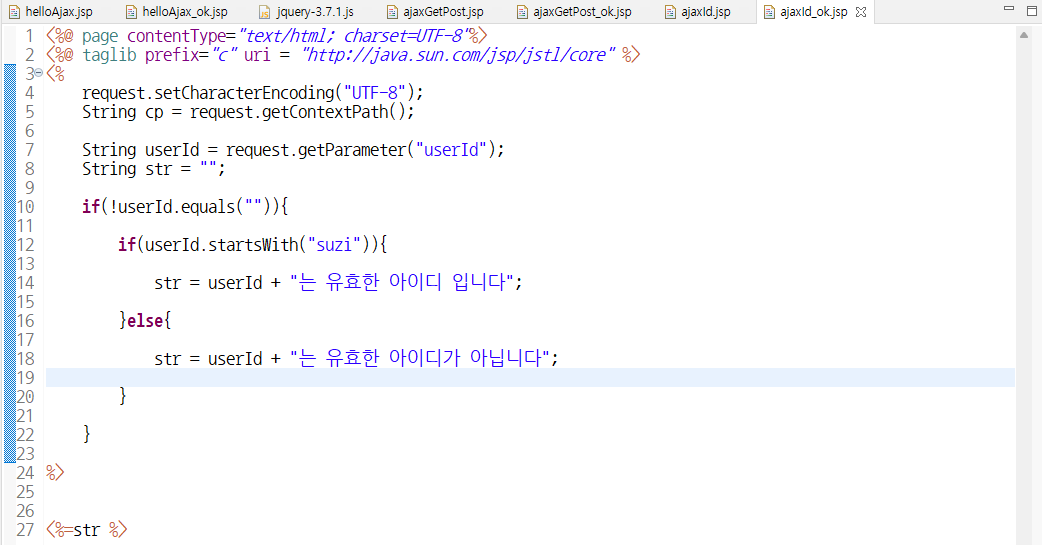Viewport: 1042px width, 545px height.
Task: Select the jquery-3.7.1.js tab
Action: click(307, 12)
